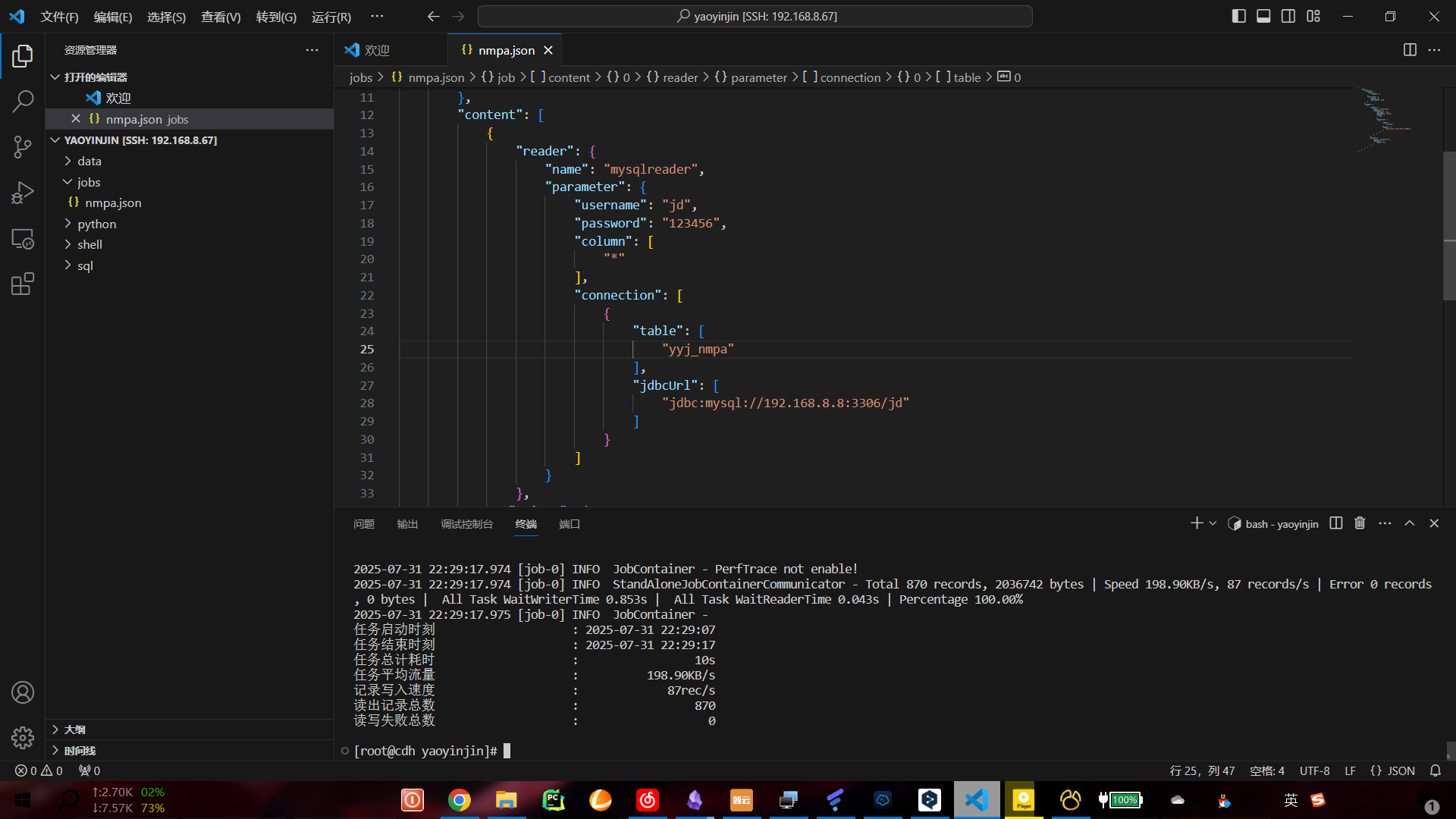
Task: Open the Manage gear icon
Action: [x=23, y=738]
